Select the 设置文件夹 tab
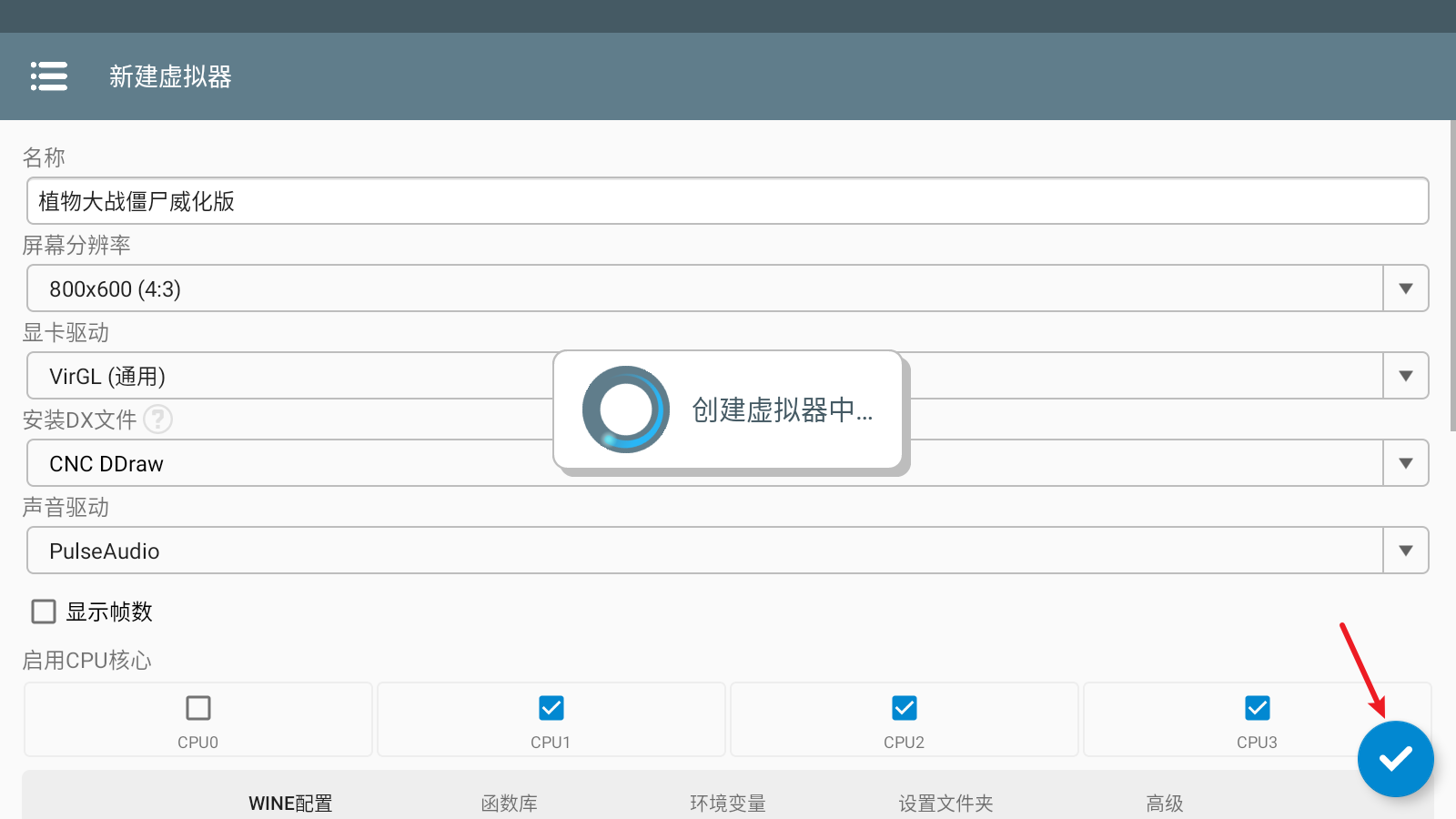The image size is (1456, 819). point(945,804)
